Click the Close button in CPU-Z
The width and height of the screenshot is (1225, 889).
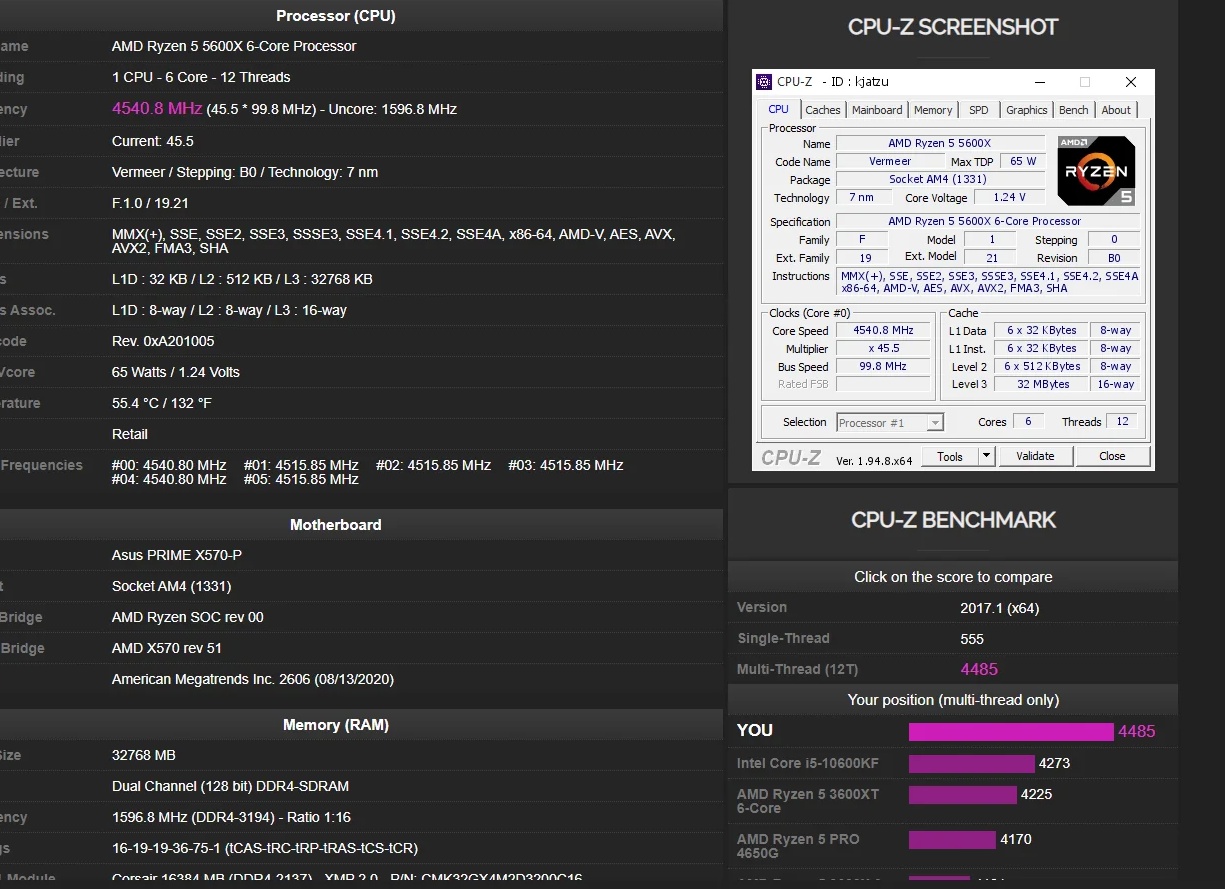tap(1112, 456)
